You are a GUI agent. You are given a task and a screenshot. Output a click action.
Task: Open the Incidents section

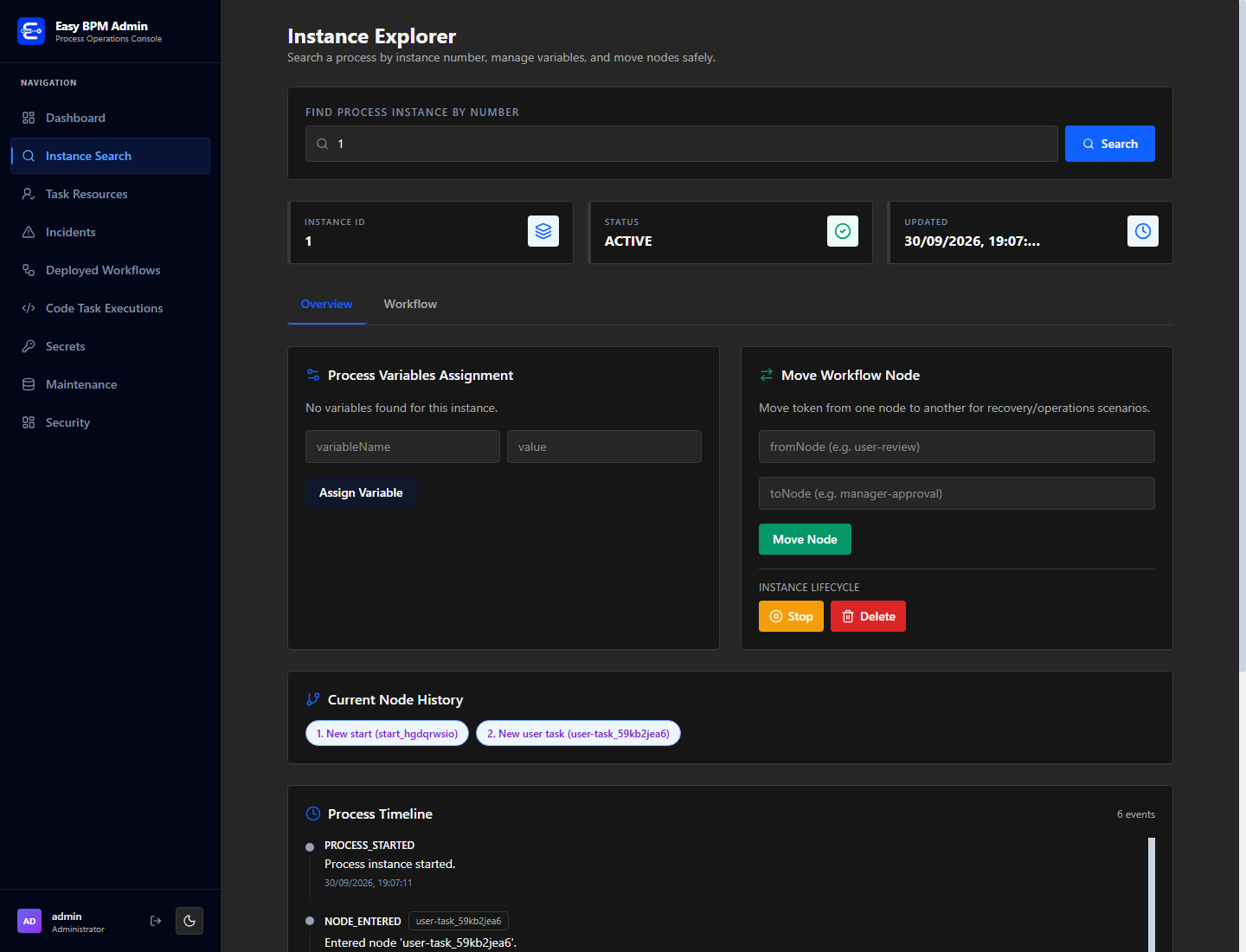click(x=110, y=232)
